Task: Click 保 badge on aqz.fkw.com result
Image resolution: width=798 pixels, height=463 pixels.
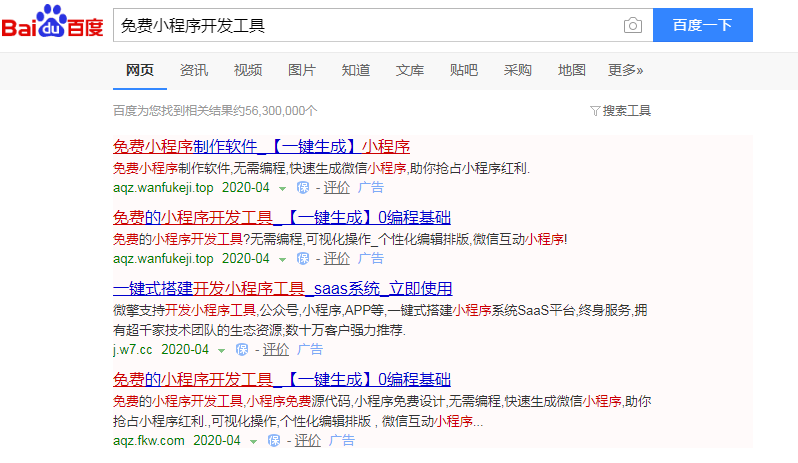Action: tap(274, 441)
